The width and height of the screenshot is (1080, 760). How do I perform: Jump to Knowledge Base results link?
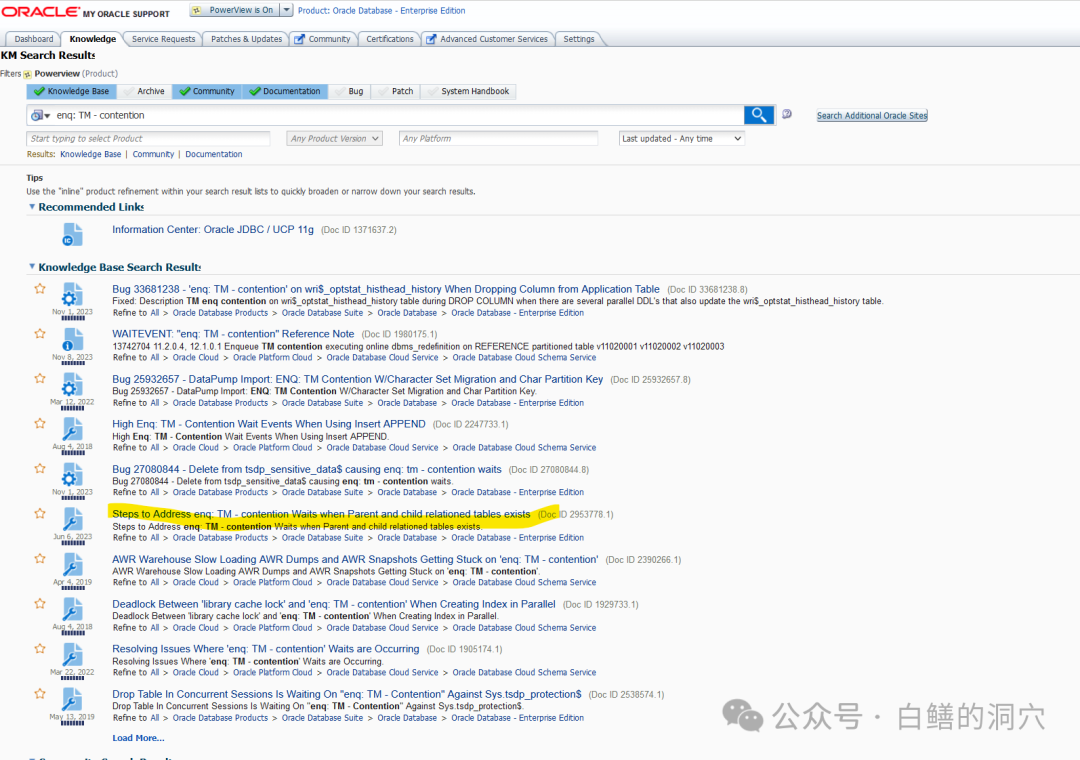pyautogui.click(x=90, y=154)
